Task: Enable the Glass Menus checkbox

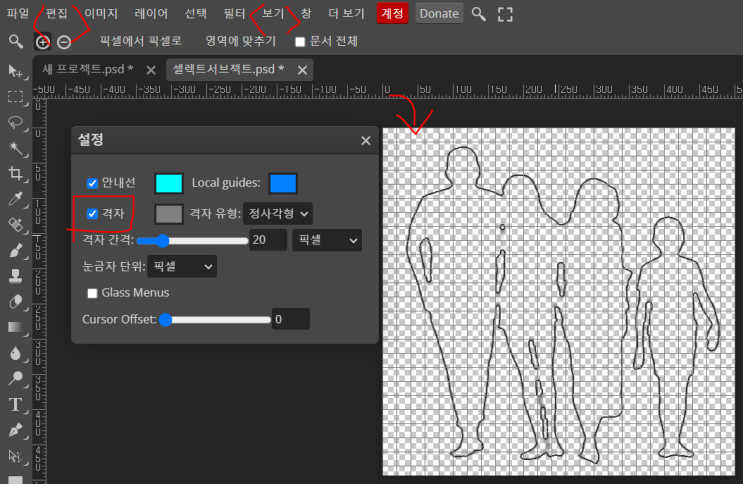Action: [x=93, y=293]
